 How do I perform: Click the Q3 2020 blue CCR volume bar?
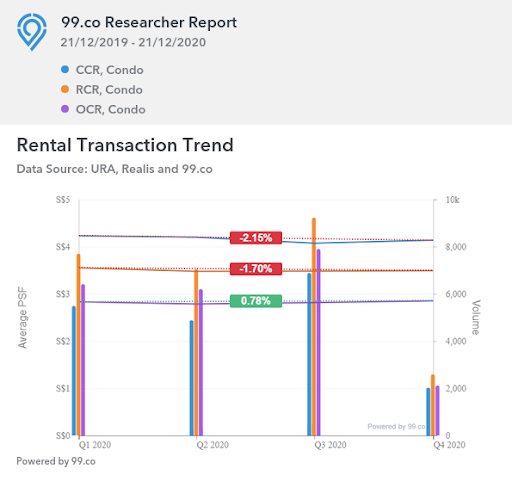click(x=309, y=354)
